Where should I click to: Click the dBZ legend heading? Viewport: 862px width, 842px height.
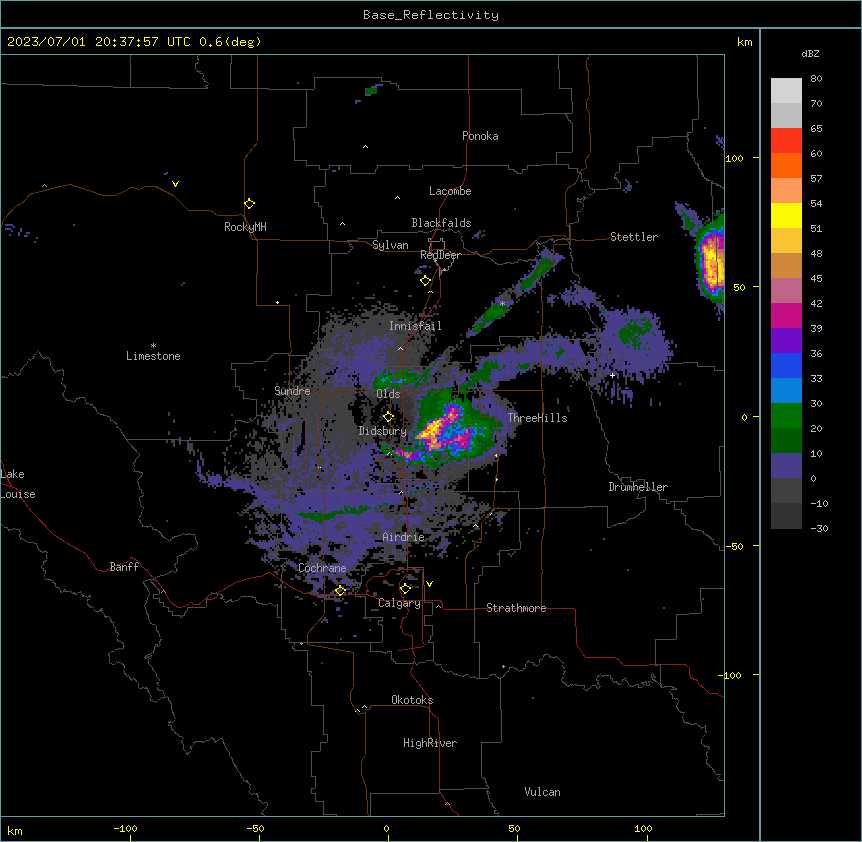(810, 53)
